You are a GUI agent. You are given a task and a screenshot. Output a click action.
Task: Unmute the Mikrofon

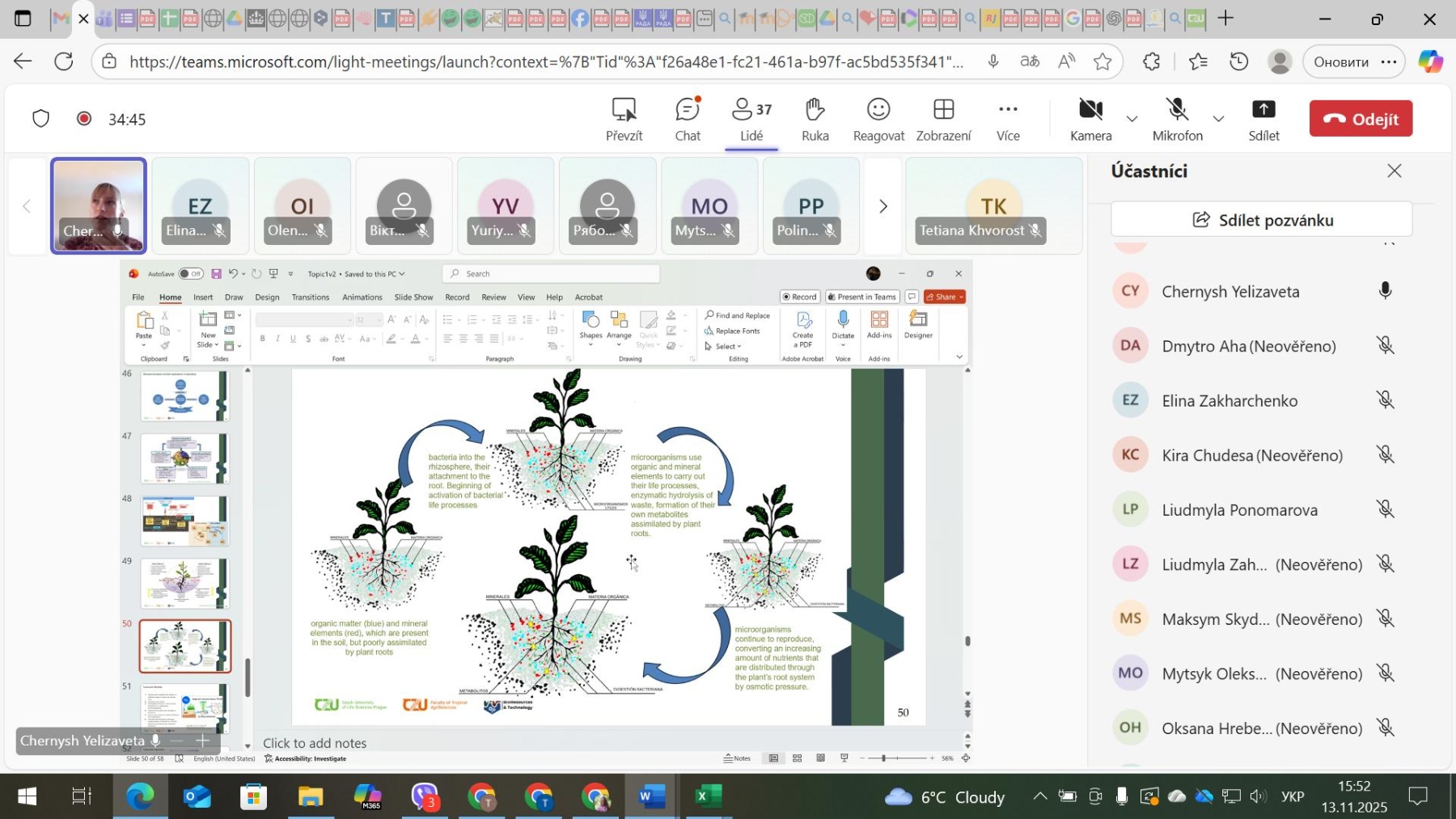(1177, 119)
